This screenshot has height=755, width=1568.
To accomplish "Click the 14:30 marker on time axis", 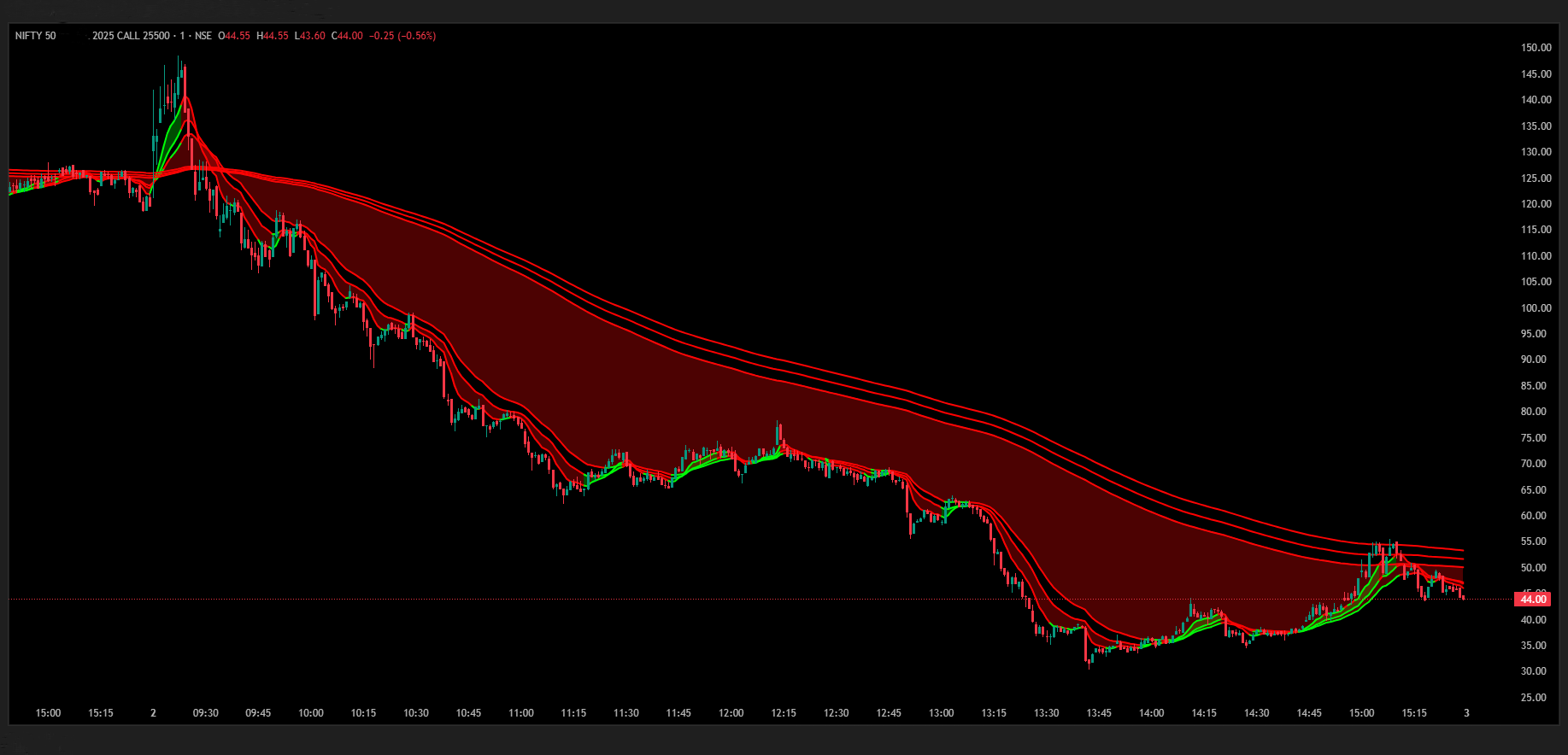I will point(1256,713).
